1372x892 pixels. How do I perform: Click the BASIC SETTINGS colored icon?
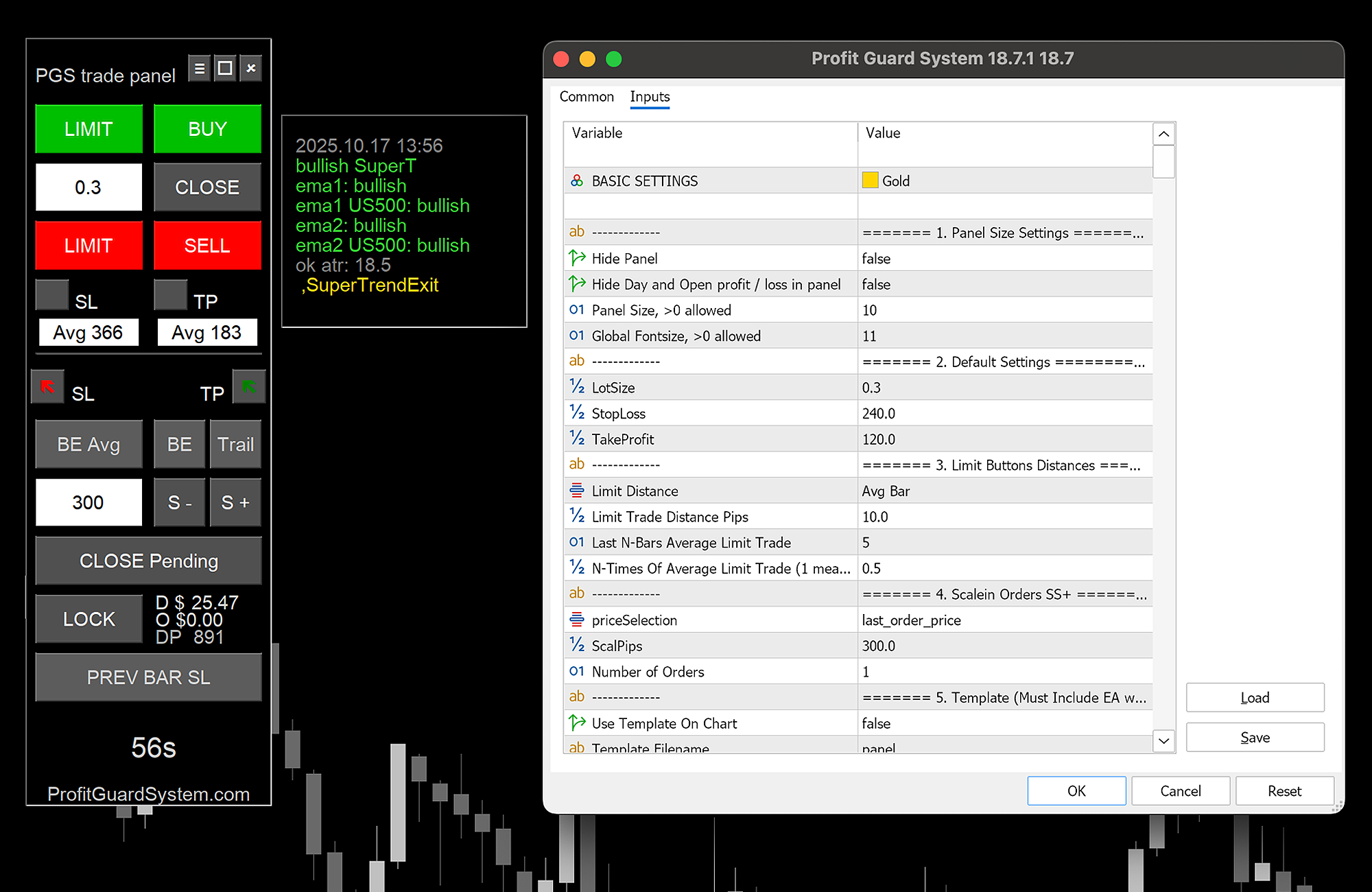click(x=577, y=180)
